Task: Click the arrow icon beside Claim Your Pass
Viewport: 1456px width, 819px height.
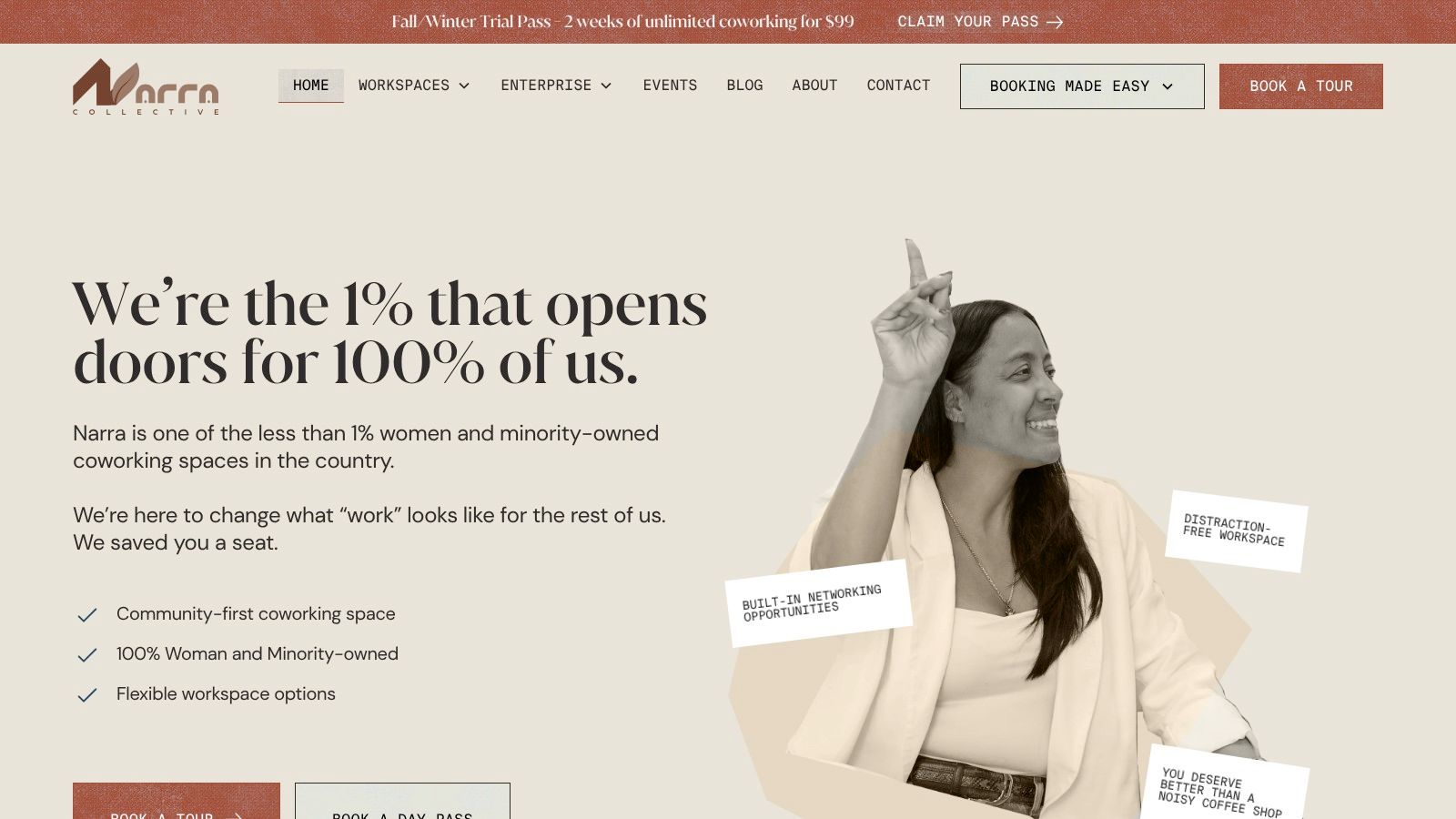Action: [x=1055, y=22]
